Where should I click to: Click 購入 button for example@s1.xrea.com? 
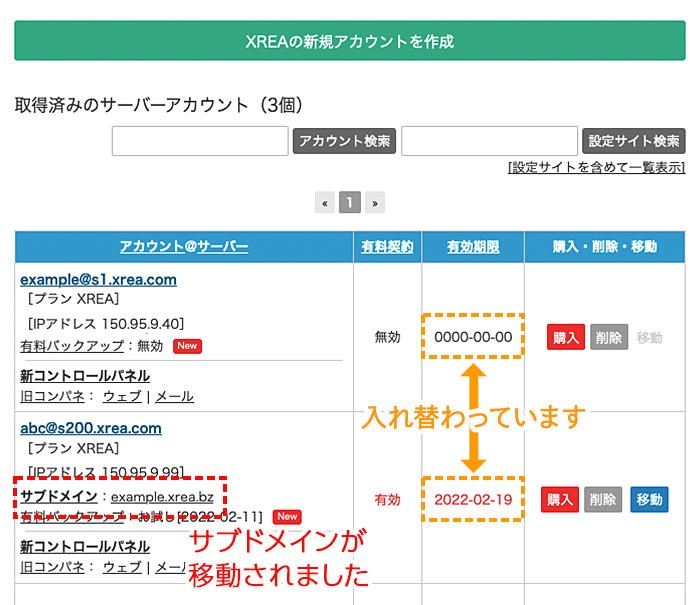coord(565,337)
